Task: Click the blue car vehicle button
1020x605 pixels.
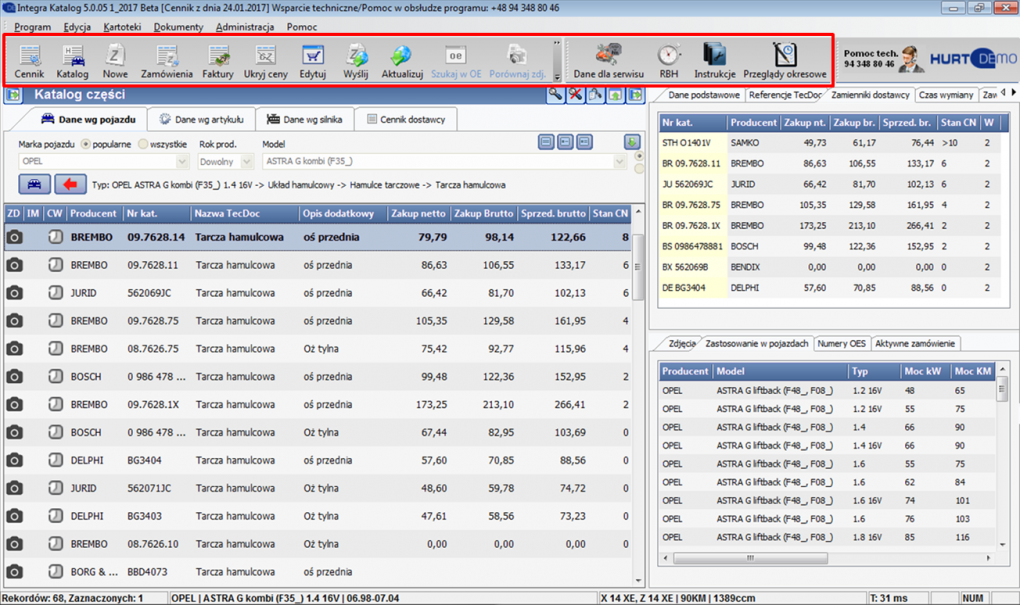Action: (x=34, y=185)
